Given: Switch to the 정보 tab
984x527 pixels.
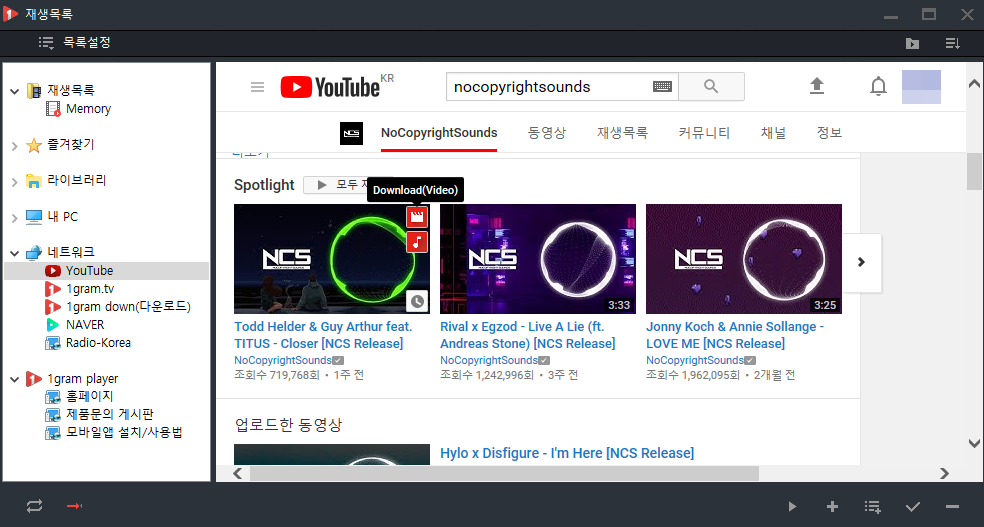Looking at the screenshot, I should click(x=829, y=133).
